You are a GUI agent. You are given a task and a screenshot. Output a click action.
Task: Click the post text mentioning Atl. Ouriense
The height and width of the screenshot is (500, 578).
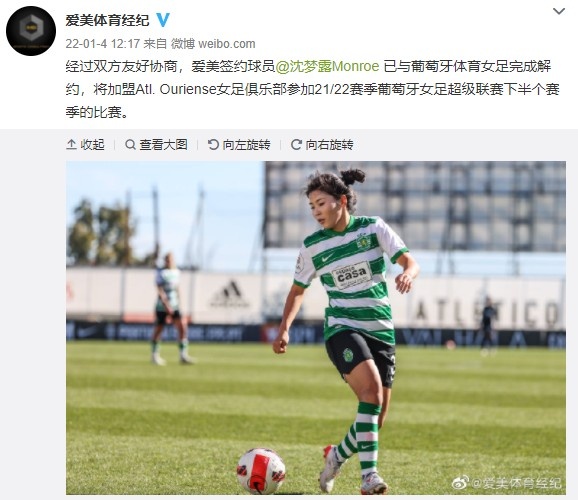313,89
